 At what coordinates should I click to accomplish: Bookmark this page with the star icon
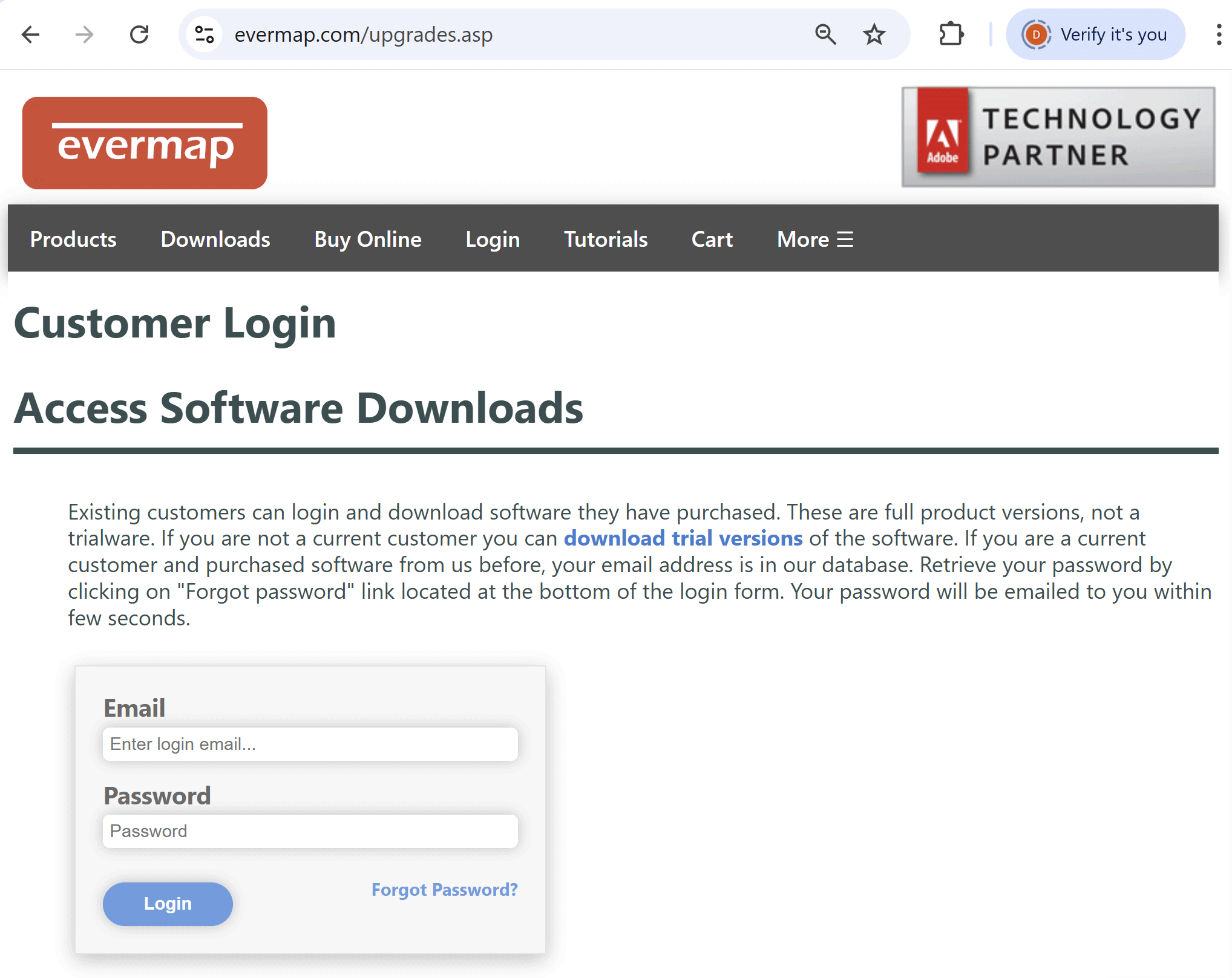874,34
